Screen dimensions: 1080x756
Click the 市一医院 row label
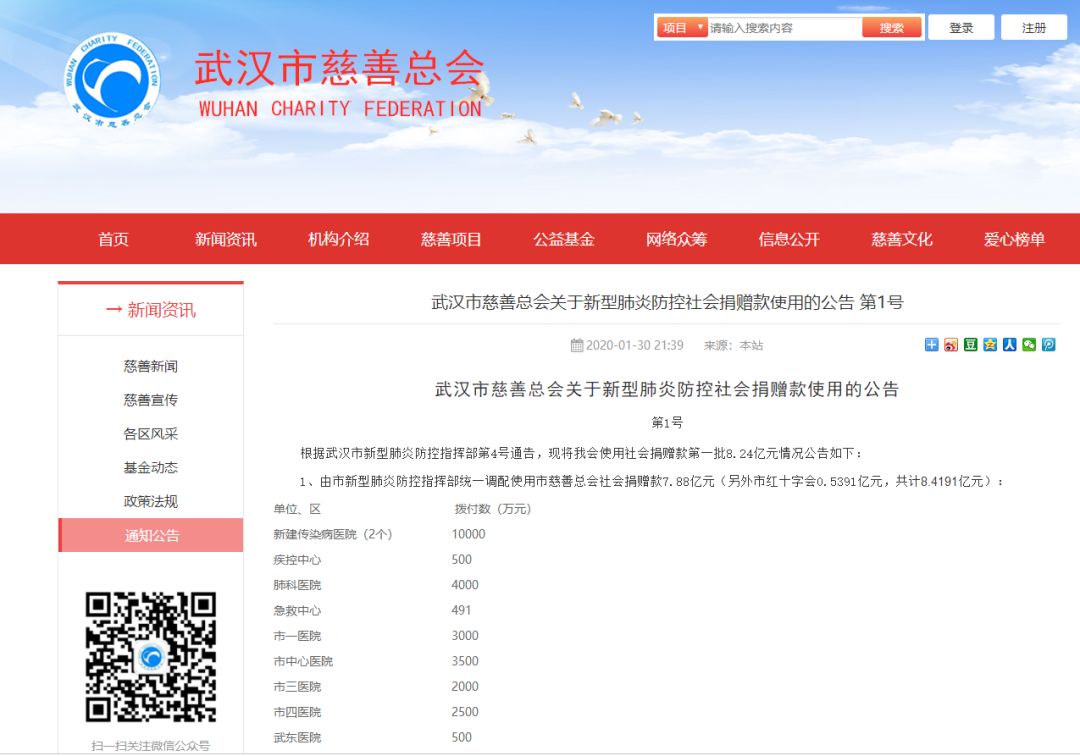[x=297, y=636]
